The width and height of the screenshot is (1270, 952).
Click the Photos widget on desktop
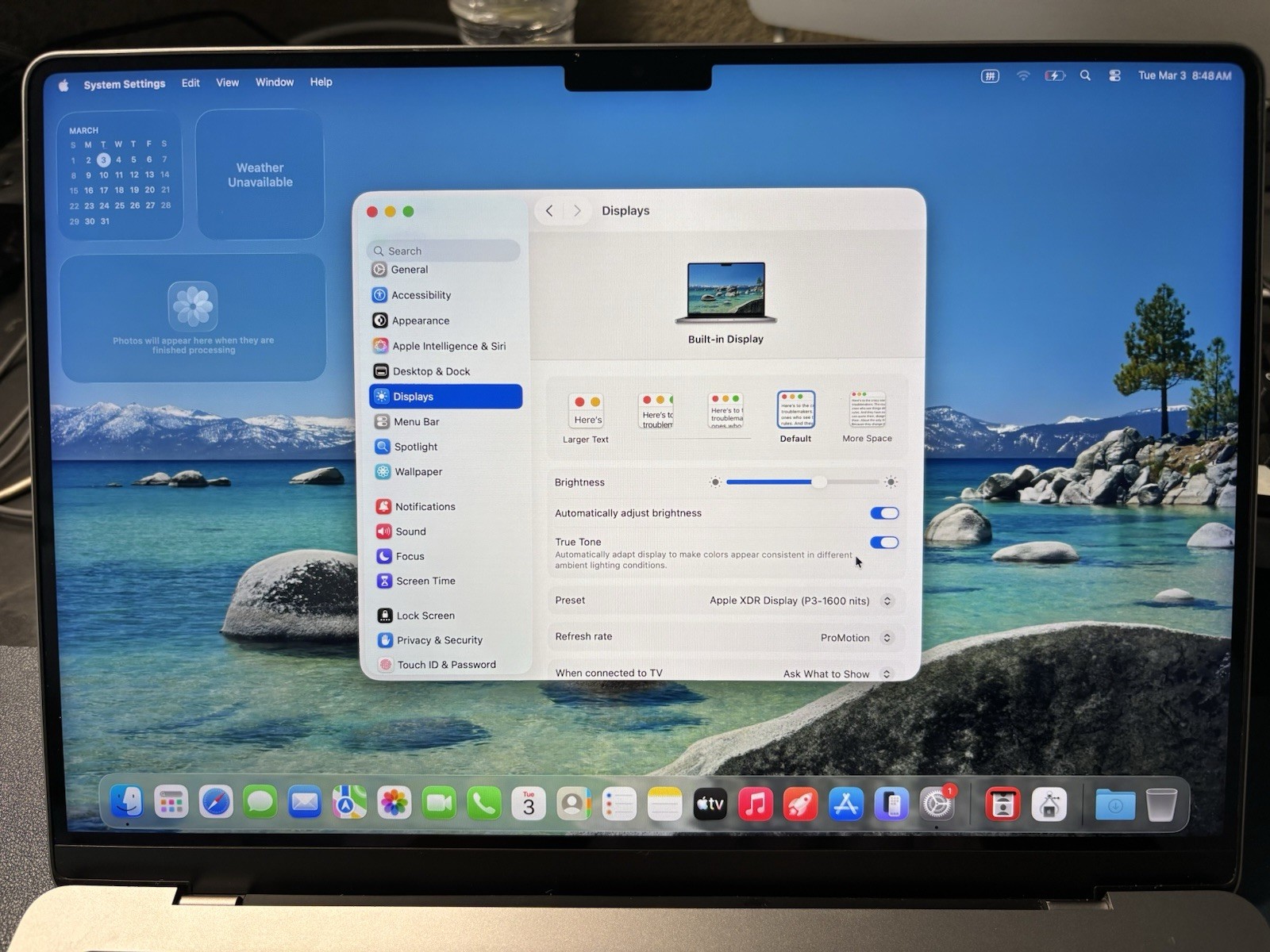click(193, 317)
